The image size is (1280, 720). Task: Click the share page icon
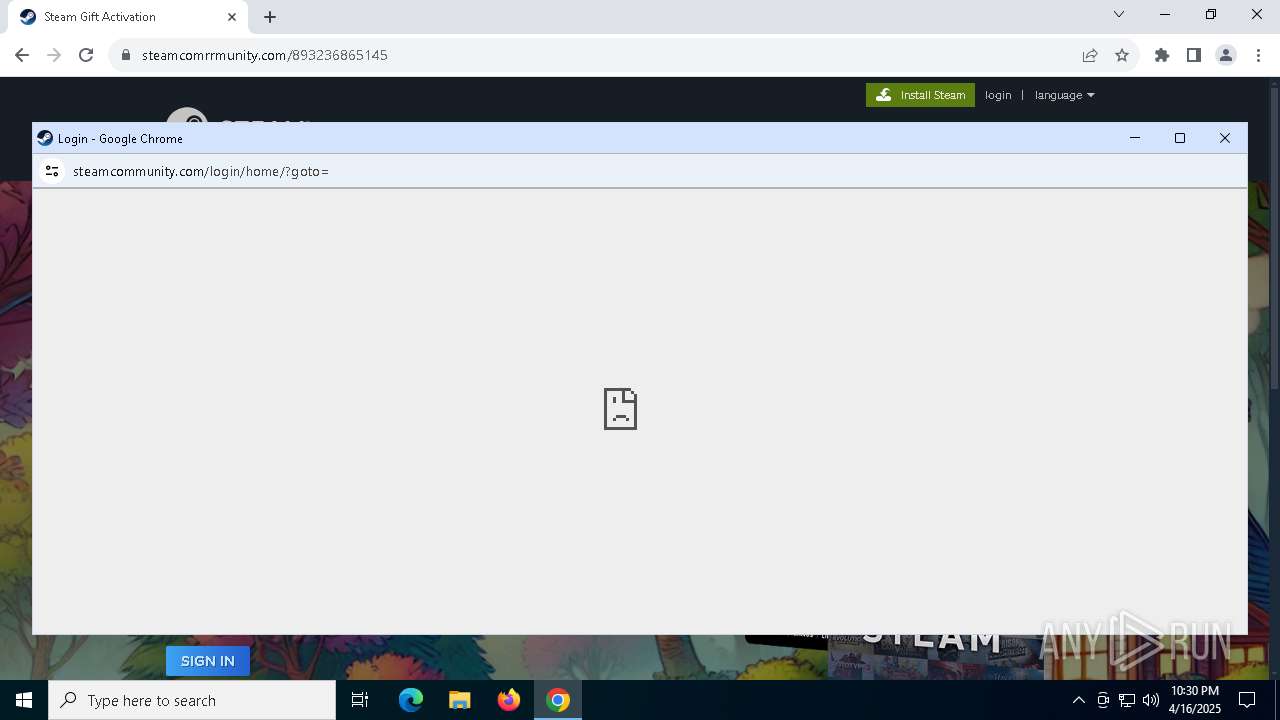1090,55
